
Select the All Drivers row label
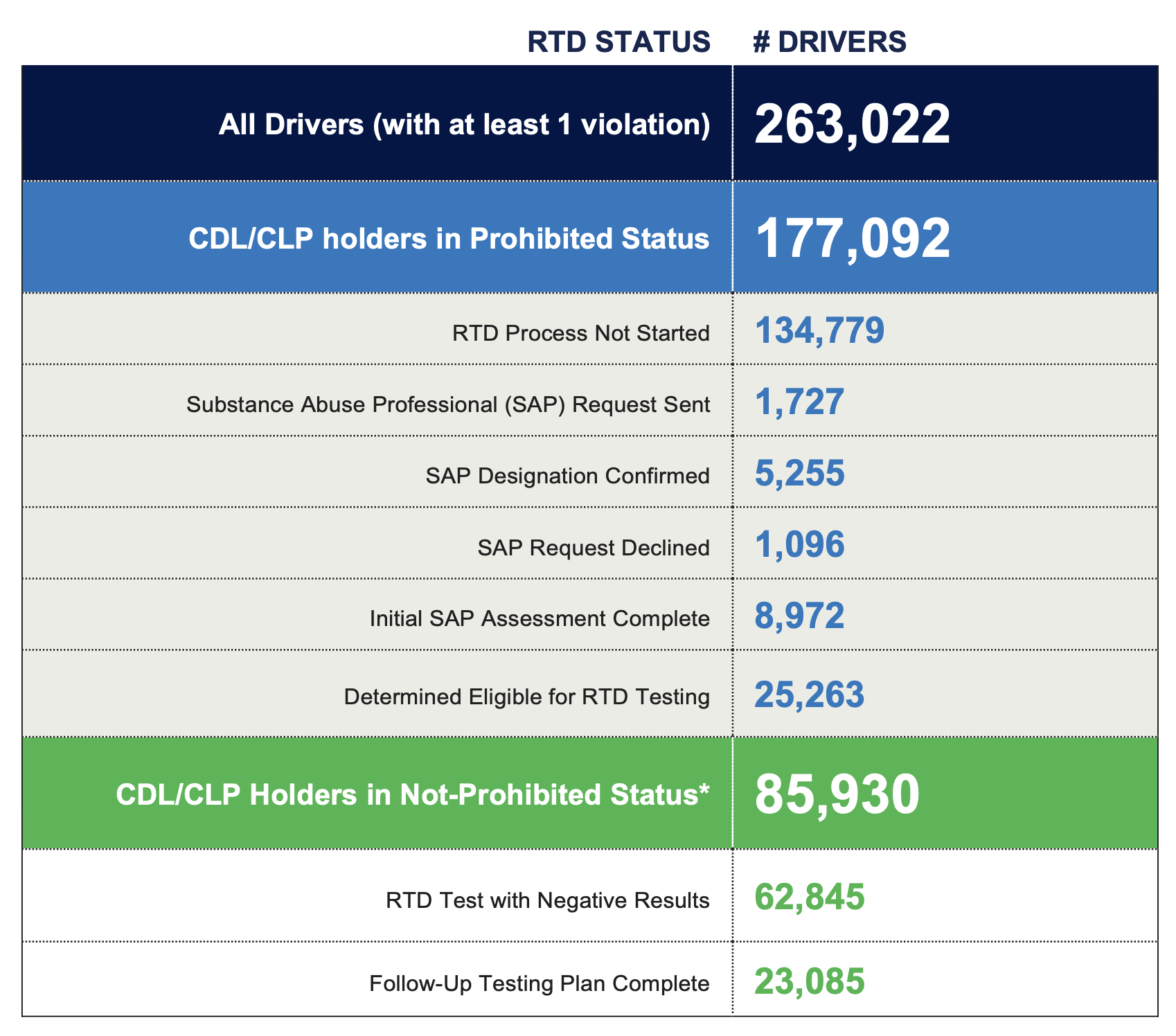(464, 125)
